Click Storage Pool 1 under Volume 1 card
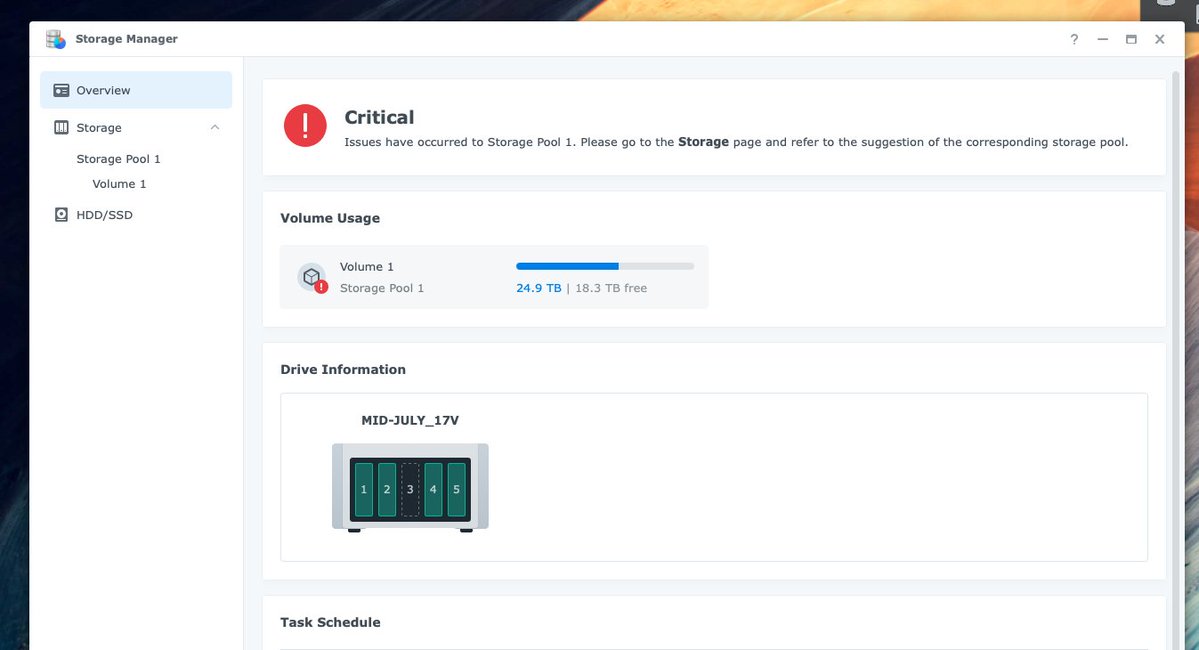The image size is (1199, 650). click(x=382, y=288)
